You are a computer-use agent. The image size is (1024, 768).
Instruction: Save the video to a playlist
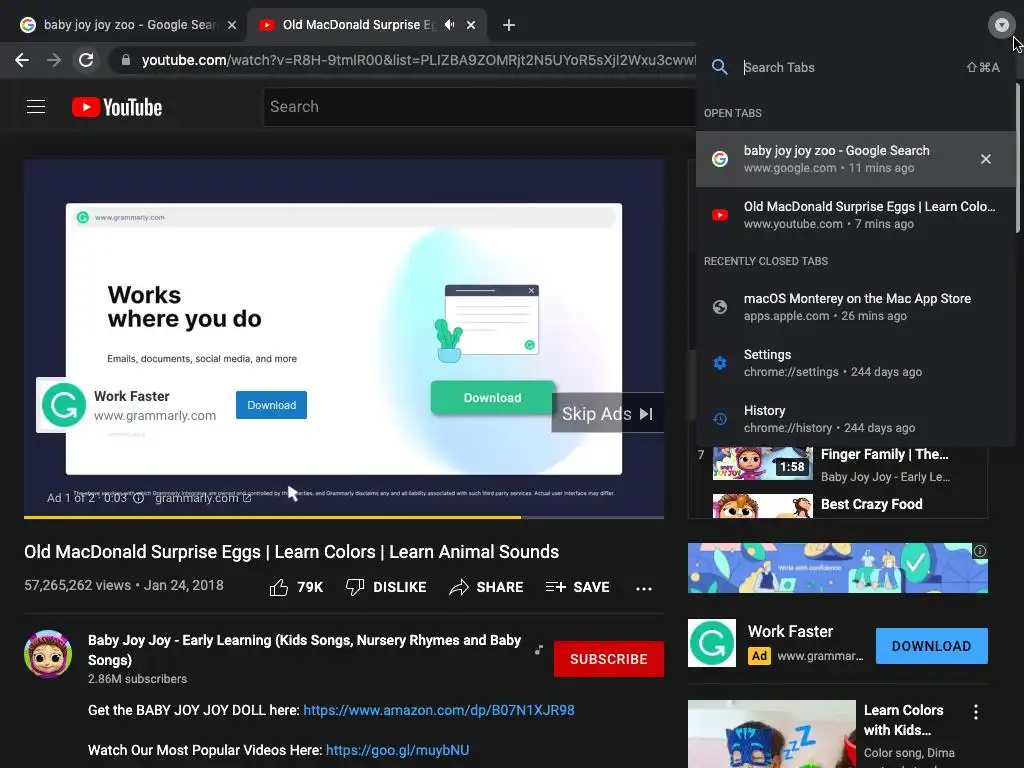578,587
